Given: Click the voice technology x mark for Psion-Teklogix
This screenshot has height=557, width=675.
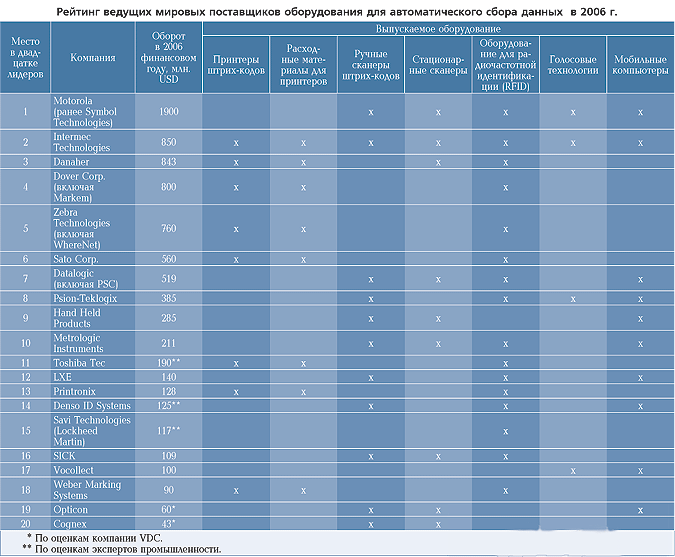Looking at the screenshot, I should (x=573, y=299).
